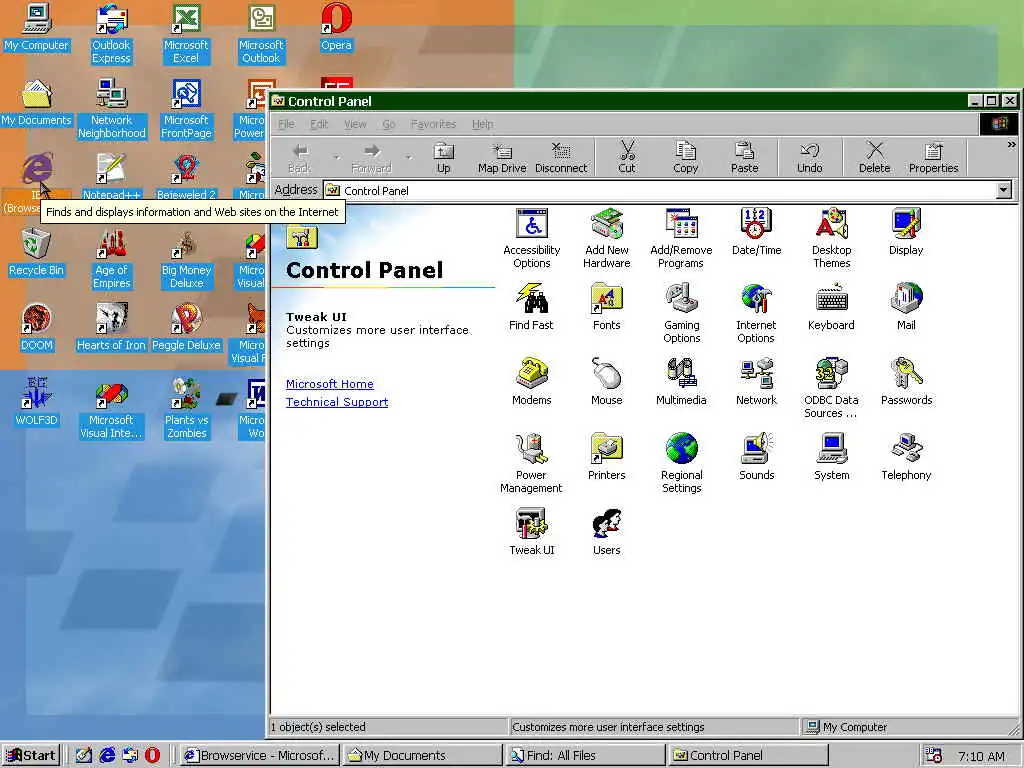Image resolution: width=1024 pixels, height=768 pixels.
Task: Switch to My Documents taskbar button
Action: pos(423,756)
